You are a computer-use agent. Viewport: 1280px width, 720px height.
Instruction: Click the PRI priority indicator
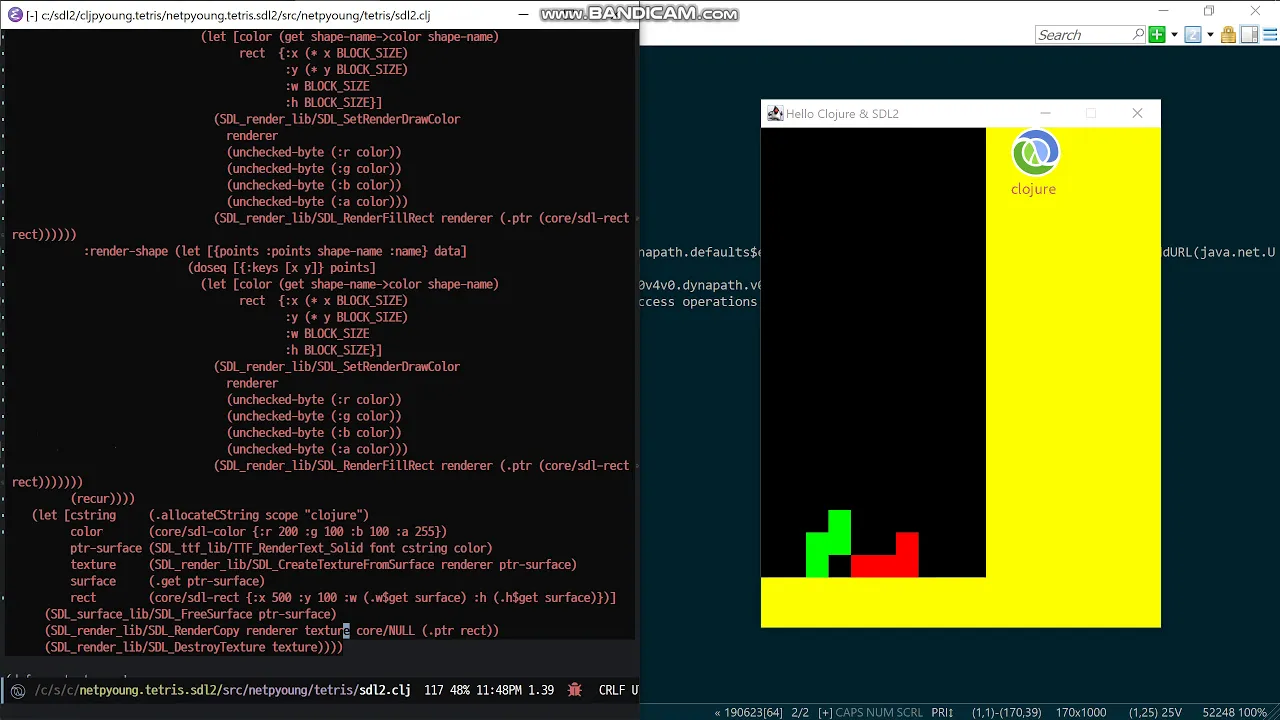pos(943,713)
